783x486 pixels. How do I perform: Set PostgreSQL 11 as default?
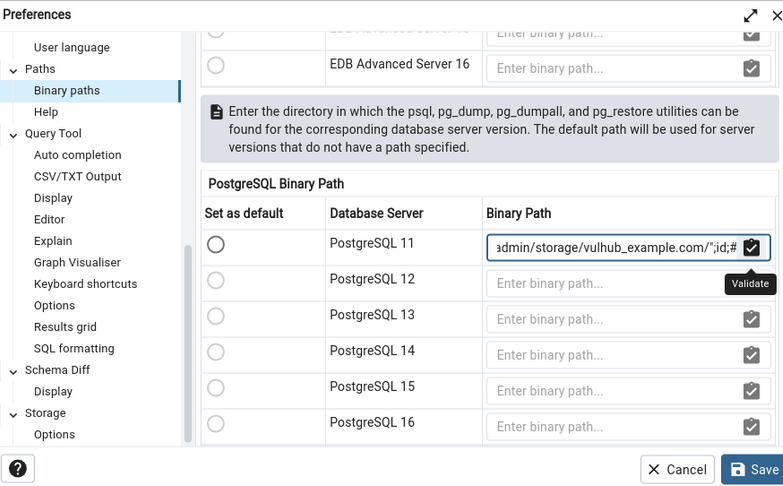click(x=216, y=245)
